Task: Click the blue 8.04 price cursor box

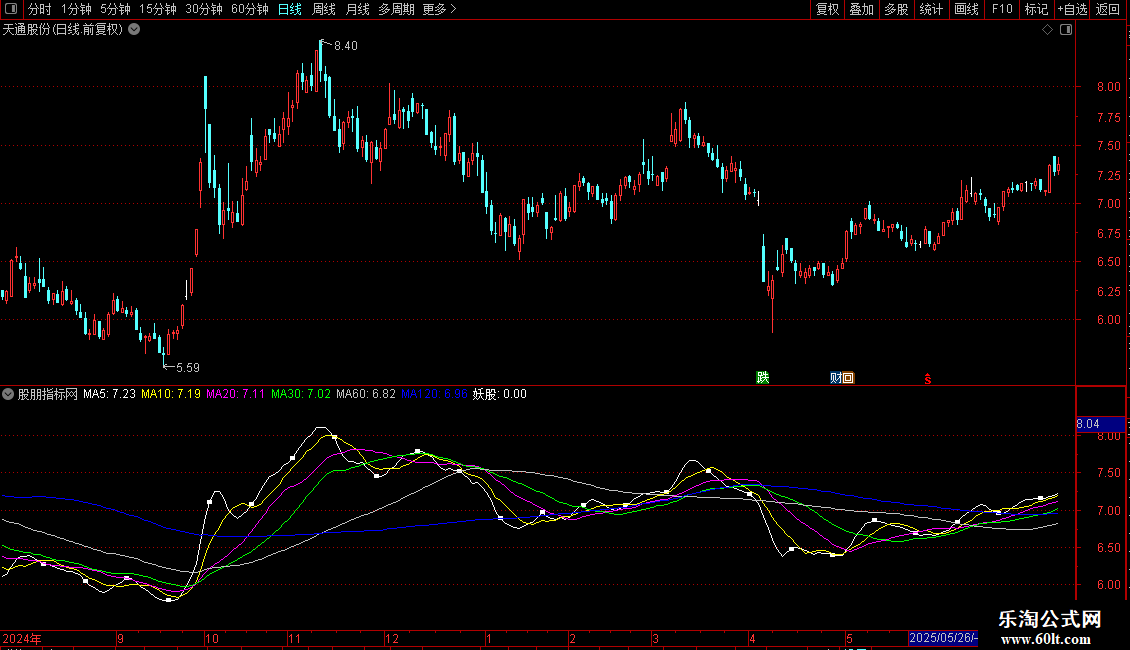Action: (1100, 424)
